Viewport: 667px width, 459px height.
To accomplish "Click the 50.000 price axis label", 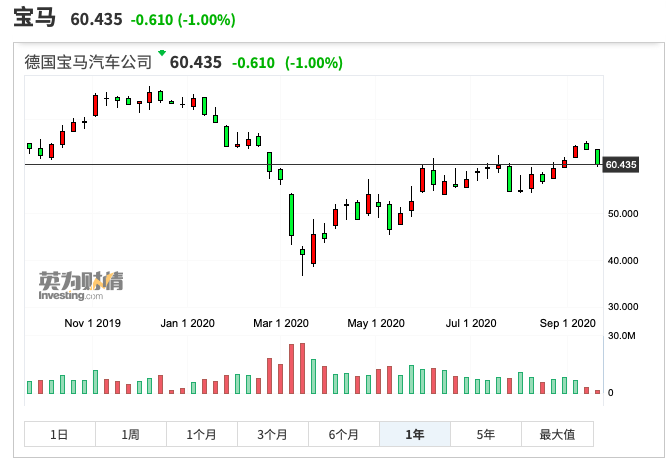I will click(x=623, y=214).
